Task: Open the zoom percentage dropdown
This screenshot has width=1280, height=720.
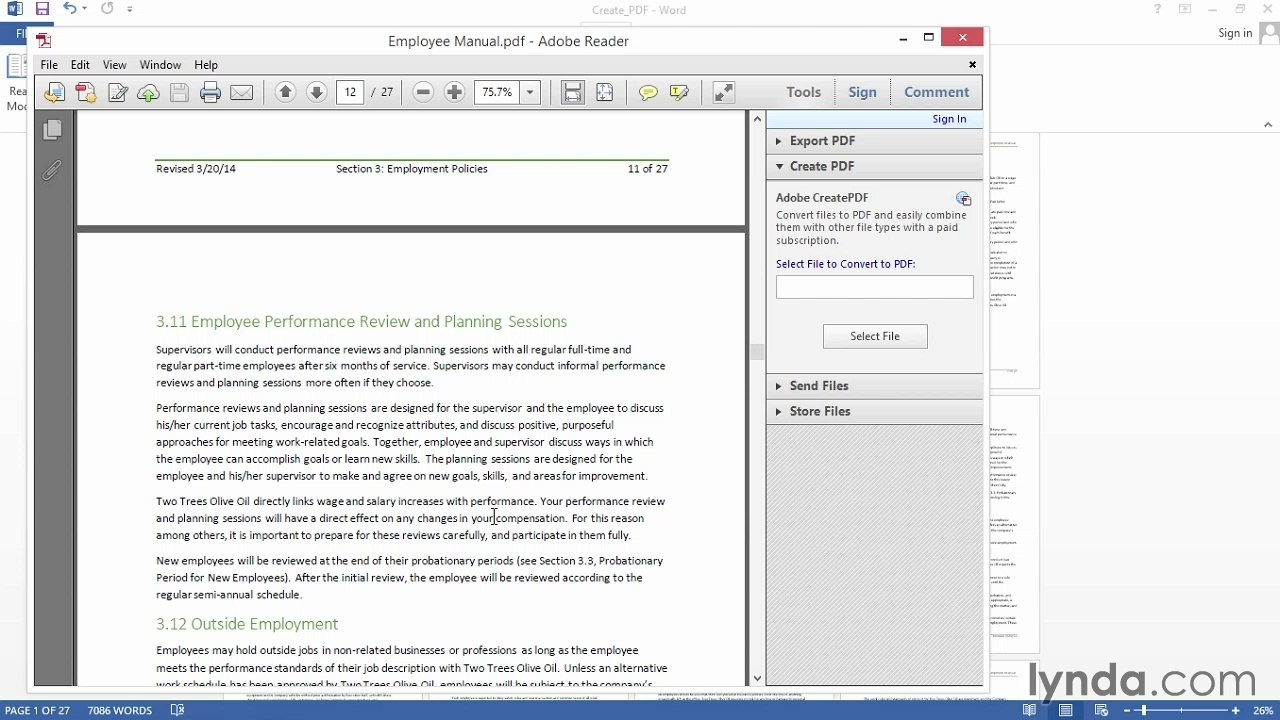Action: tap(530, 92)
